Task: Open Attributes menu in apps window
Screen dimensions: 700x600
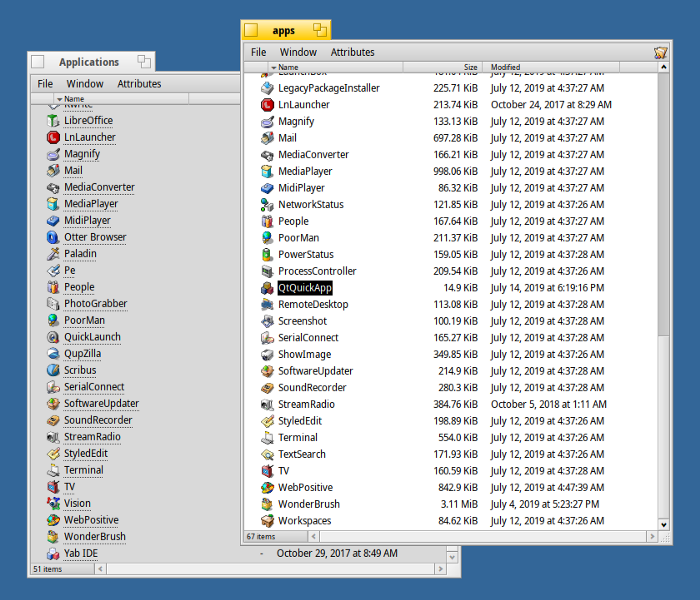Action: click(352, 52)
